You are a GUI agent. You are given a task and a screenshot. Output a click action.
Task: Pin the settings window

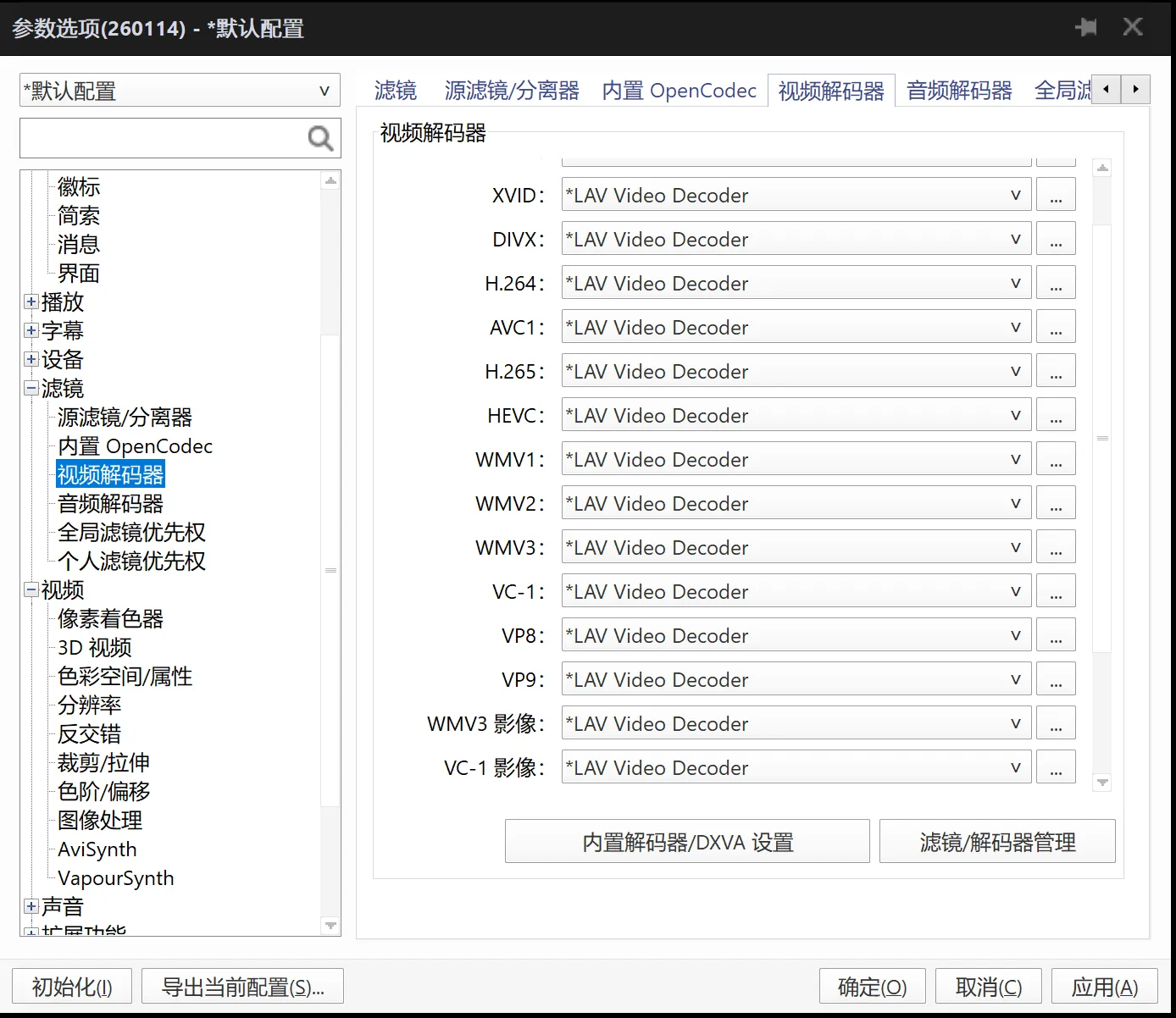click(x=1085, y=27)
